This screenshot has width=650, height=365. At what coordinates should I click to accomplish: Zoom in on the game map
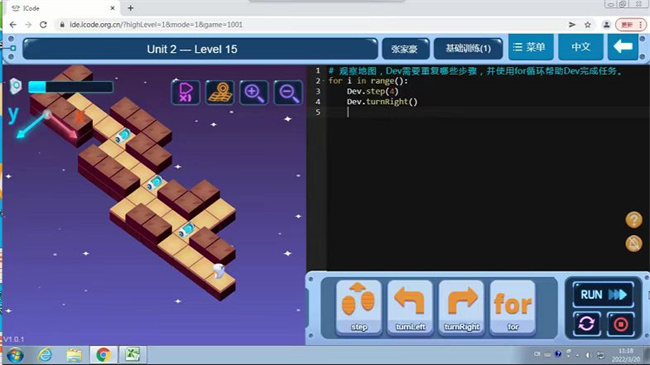pos(254,92)
